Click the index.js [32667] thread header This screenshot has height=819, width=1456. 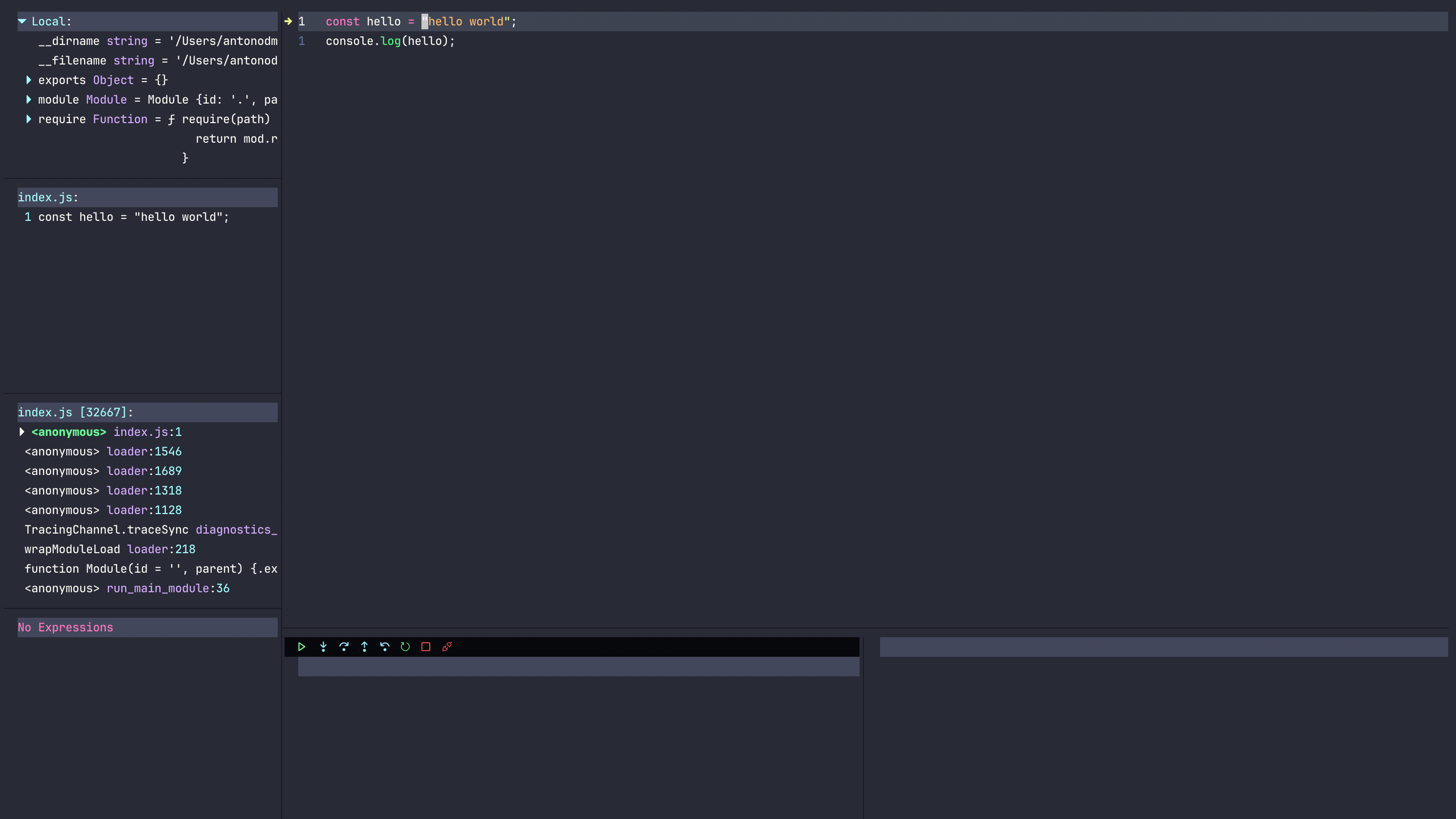pos(148,412)
